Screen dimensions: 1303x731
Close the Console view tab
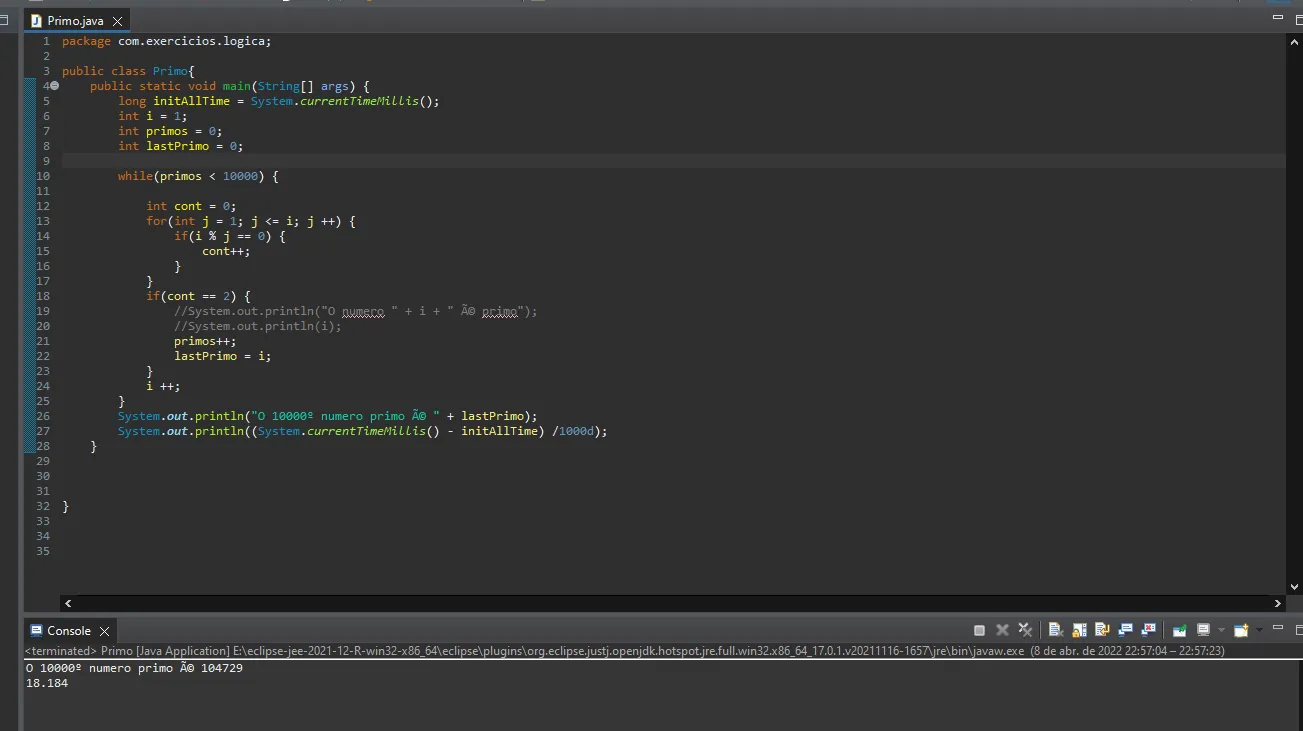click(x=104, y=632)
